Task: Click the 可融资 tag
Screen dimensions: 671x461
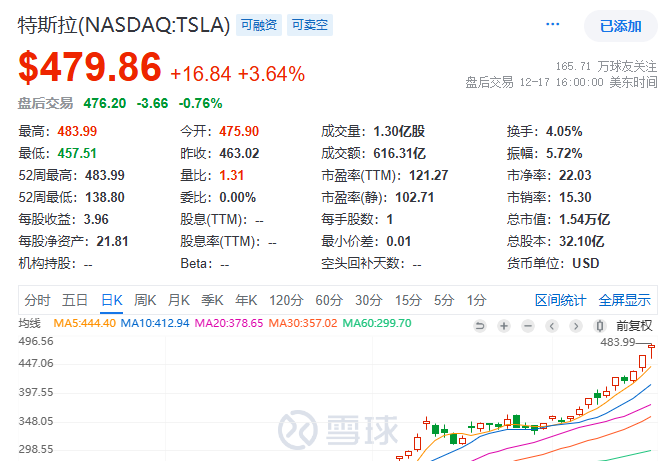Action: pos(258,25)
